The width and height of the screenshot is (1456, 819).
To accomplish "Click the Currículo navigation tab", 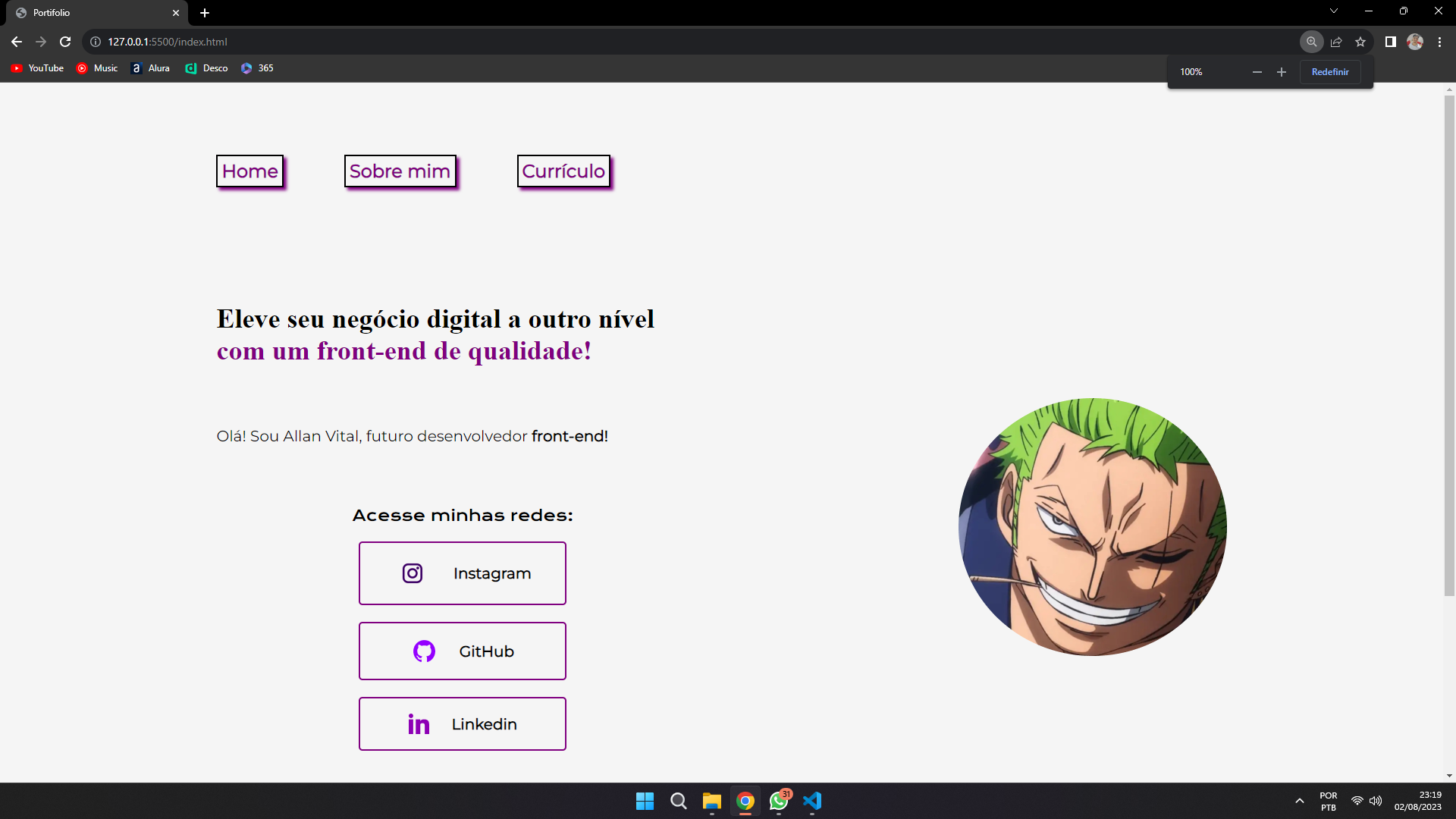I will (563, 170).
